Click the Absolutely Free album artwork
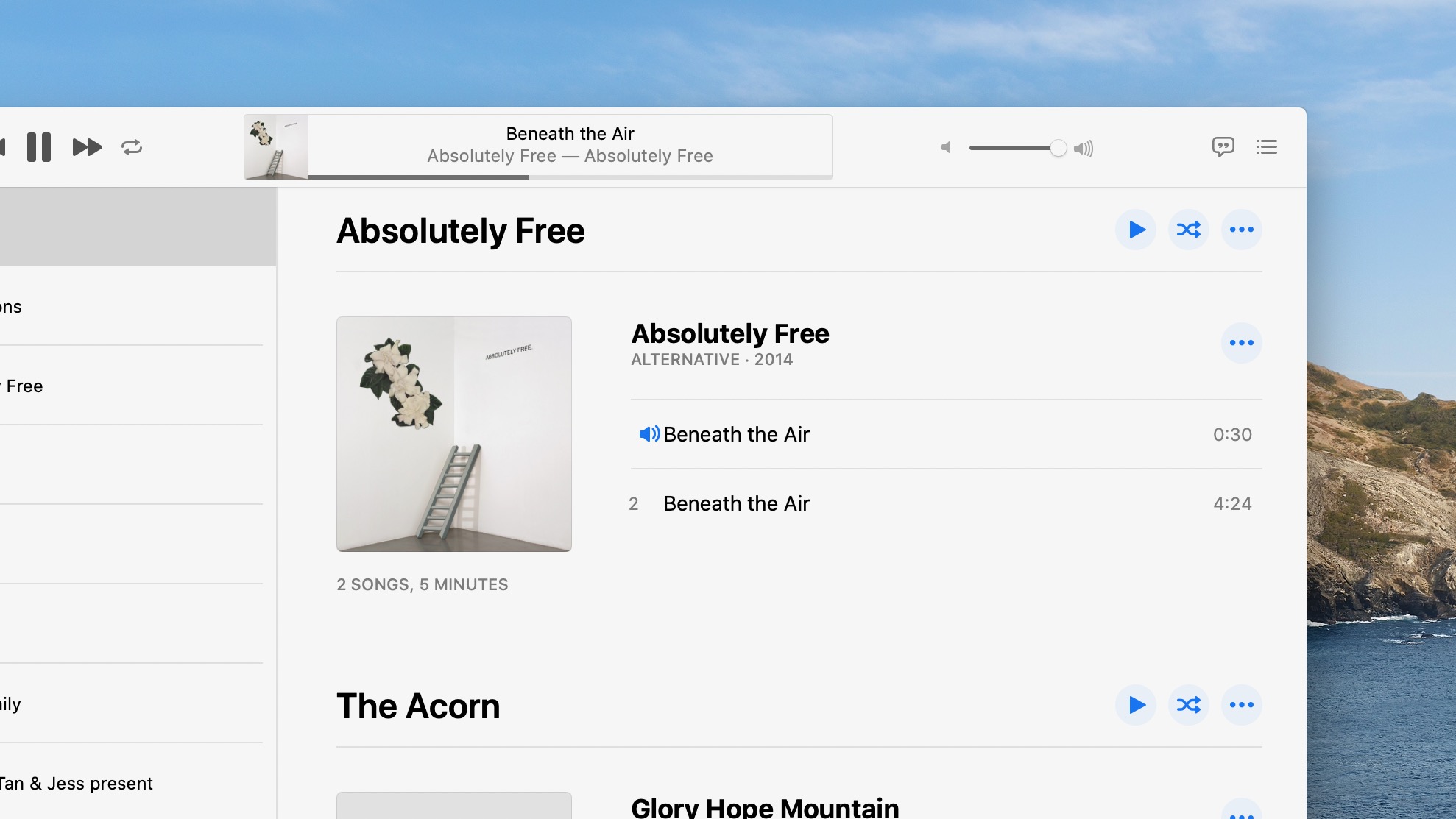This screenshot has width=1456, height=819. (x=454, y=434)
